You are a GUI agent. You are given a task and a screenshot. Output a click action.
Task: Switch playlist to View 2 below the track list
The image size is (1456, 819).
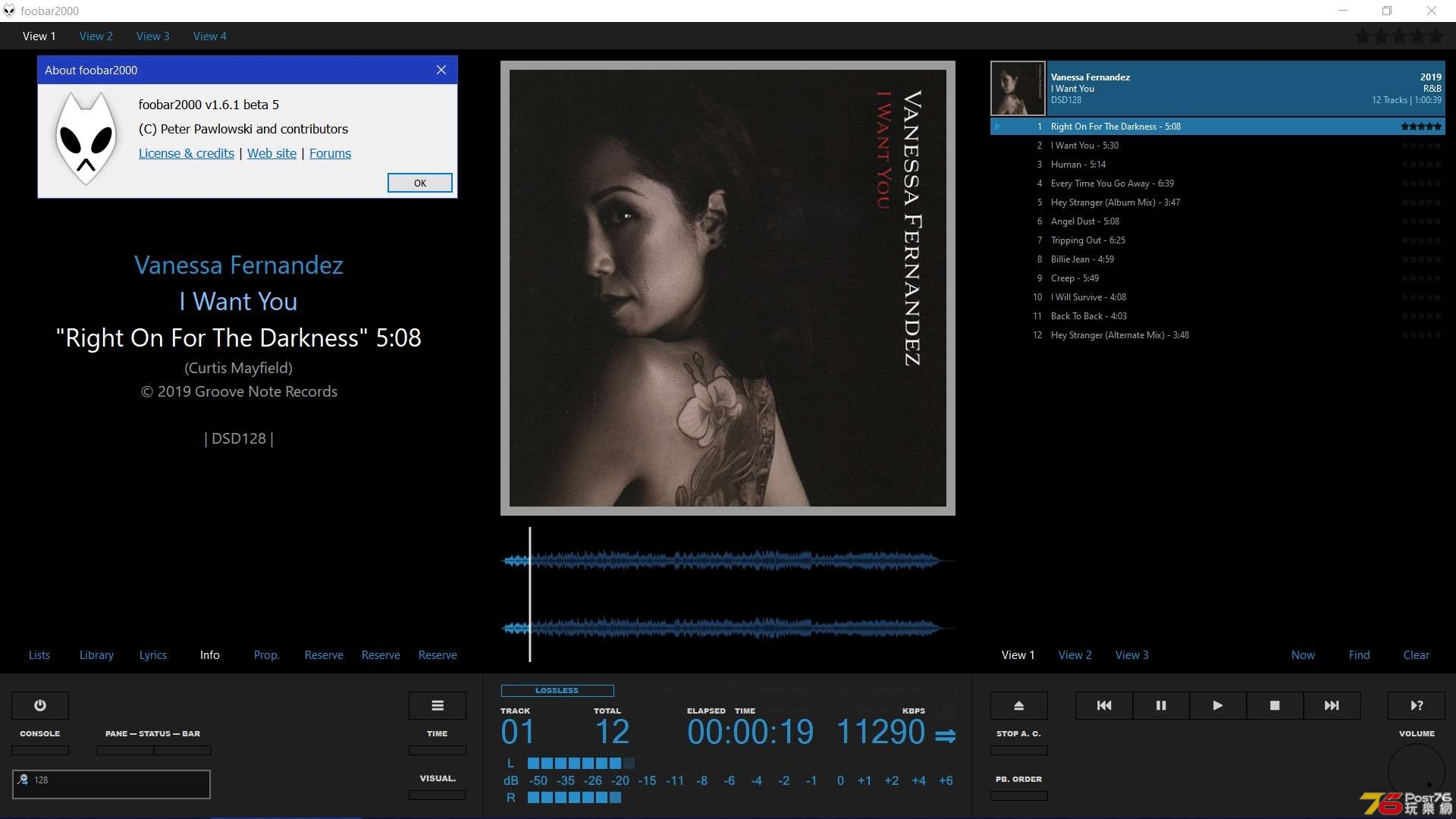coord(1075,655)
